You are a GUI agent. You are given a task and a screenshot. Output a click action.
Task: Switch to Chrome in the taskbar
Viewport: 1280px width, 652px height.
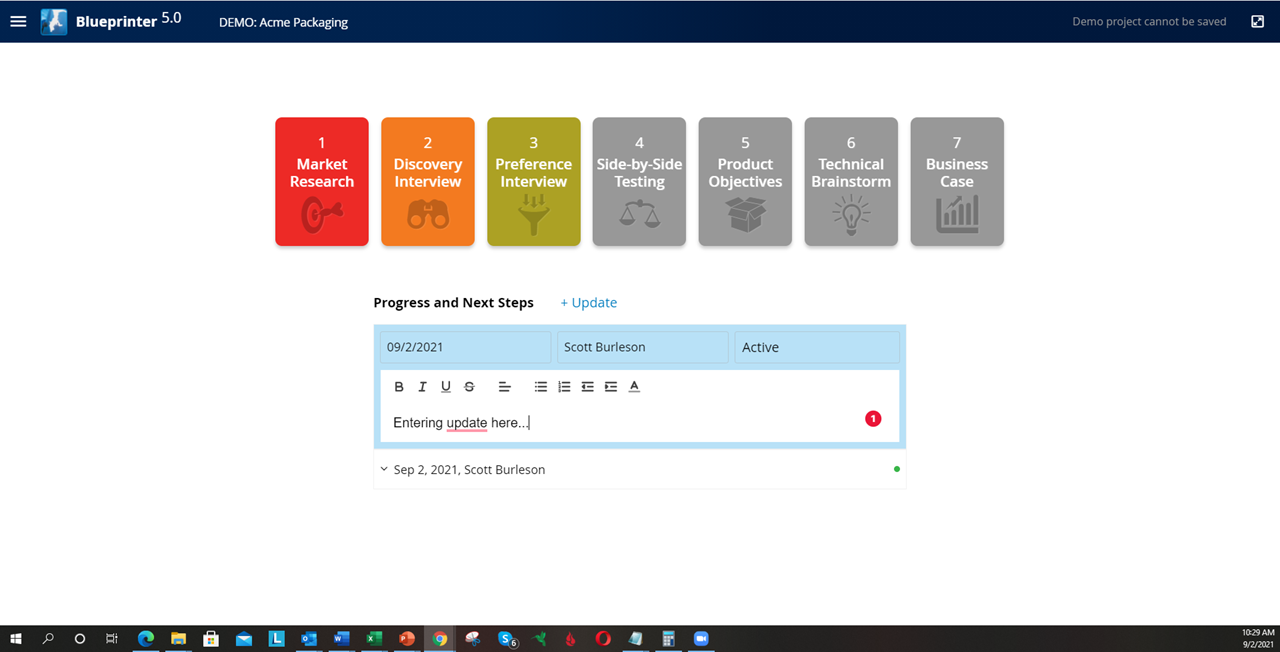[x=439, y=638]
